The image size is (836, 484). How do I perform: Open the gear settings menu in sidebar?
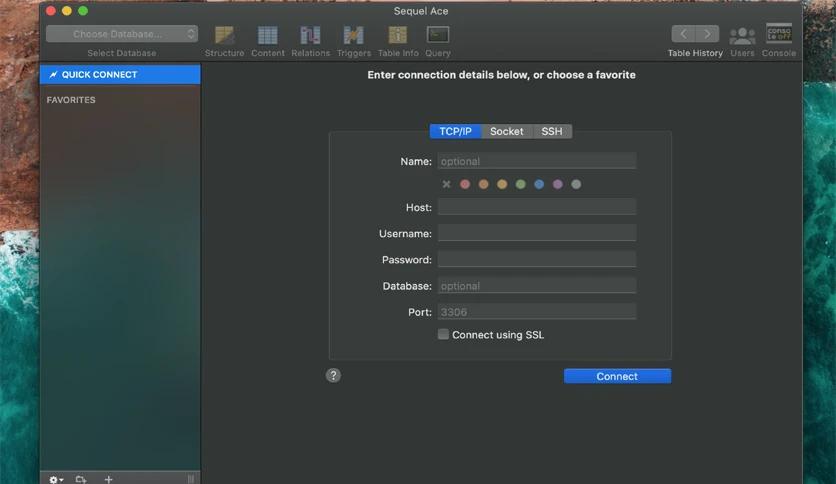[x=56, y=479]
